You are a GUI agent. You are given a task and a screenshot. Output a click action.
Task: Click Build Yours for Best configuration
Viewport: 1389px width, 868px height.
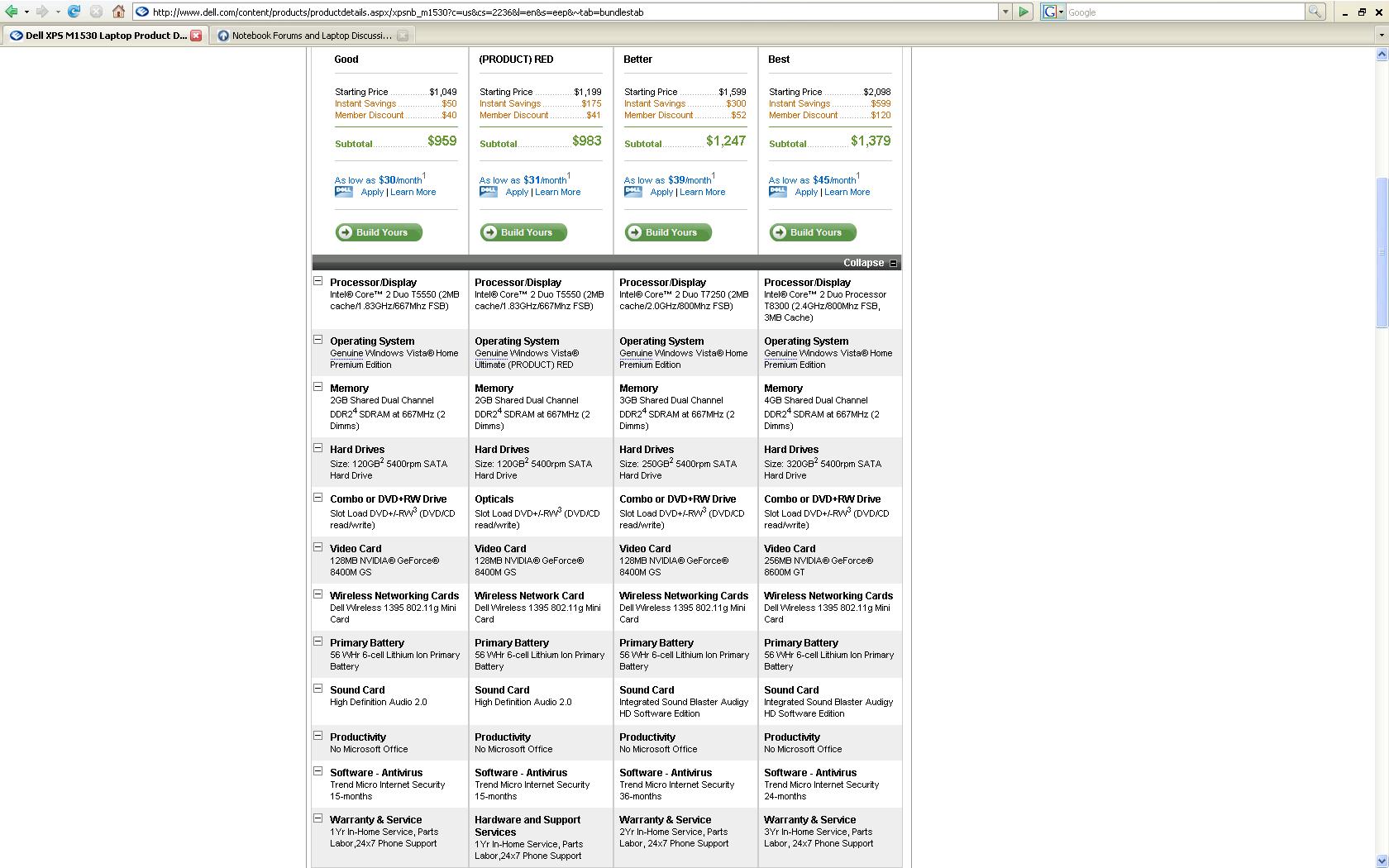(813, 232)
